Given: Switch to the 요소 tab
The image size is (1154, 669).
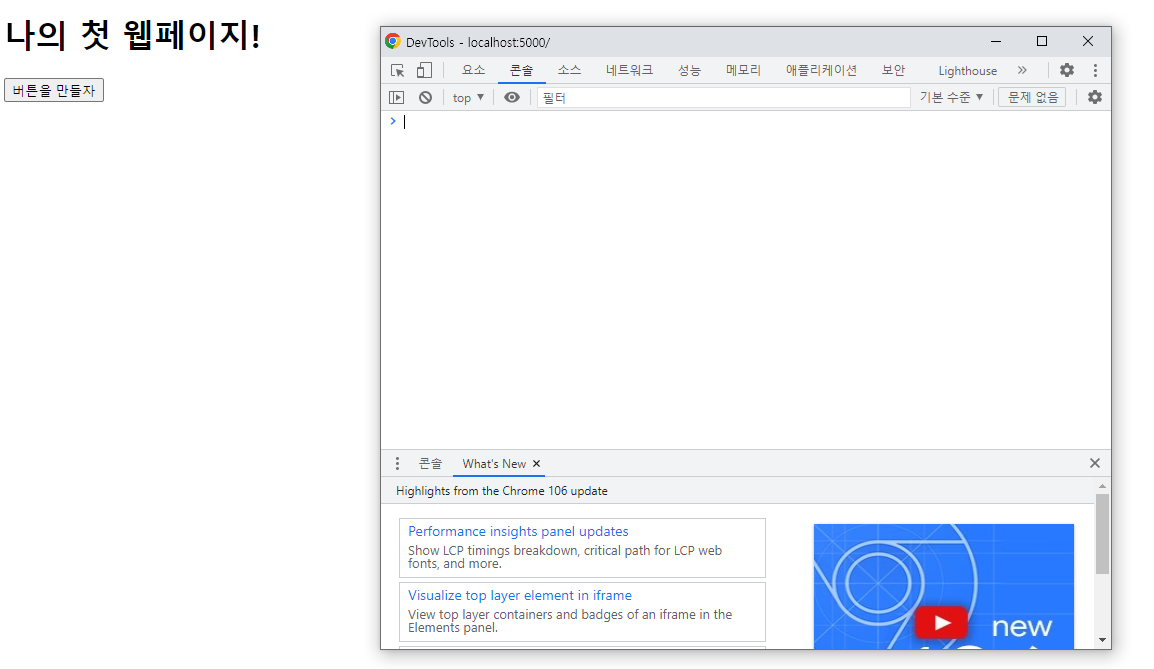Looking at the screenshot, I should point(473,70).
